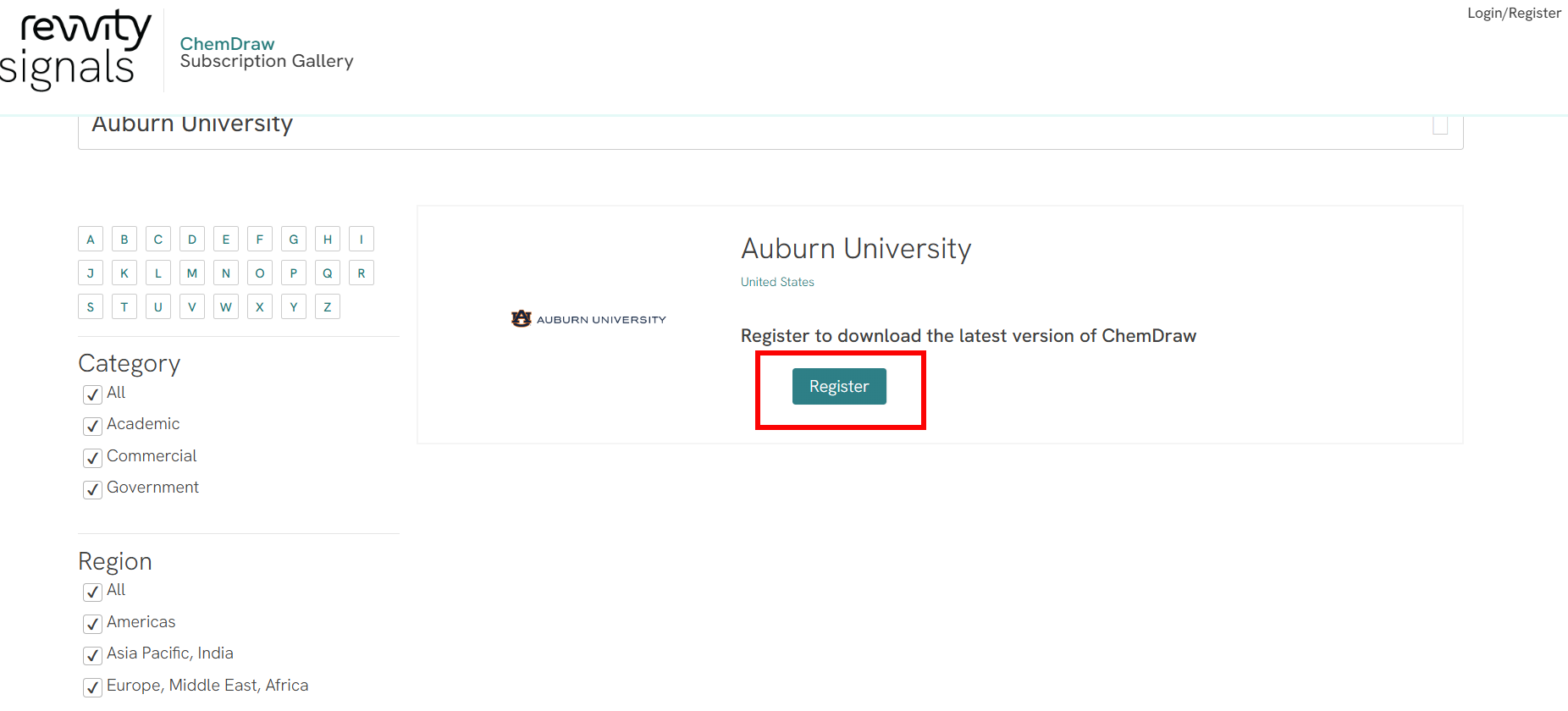
Task: Uncheck the "Asia Pacific, India" region
Action: (92, 655)
